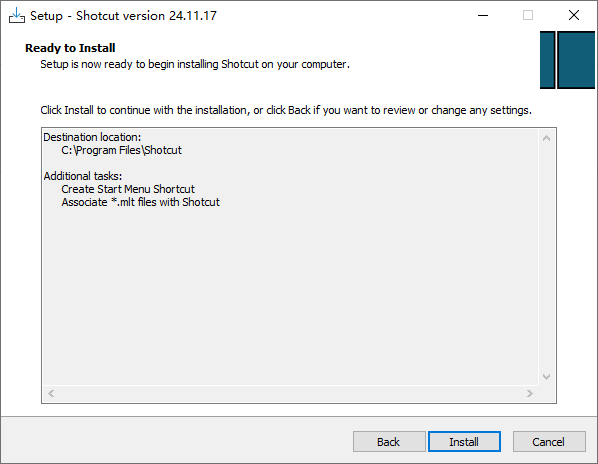Screen dimensions: 598x464
Task: Click the setup installer icon in title bar
Action: (x=17, y=16)
